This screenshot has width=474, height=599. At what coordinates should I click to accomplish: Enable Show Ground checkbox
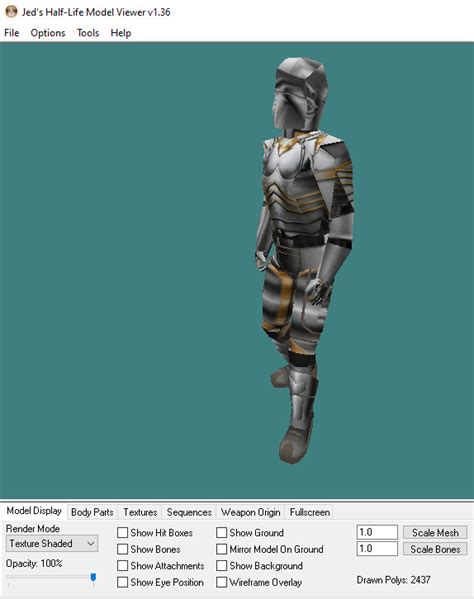[x=222, y=533]
